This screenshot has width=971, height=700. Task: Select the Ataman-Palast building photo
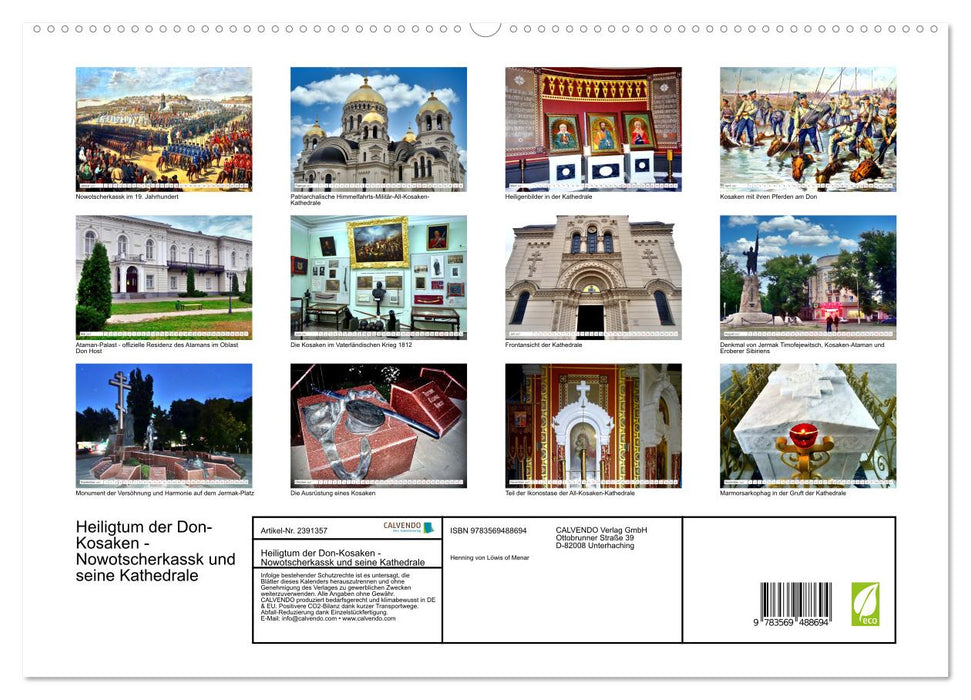(164, 278)
